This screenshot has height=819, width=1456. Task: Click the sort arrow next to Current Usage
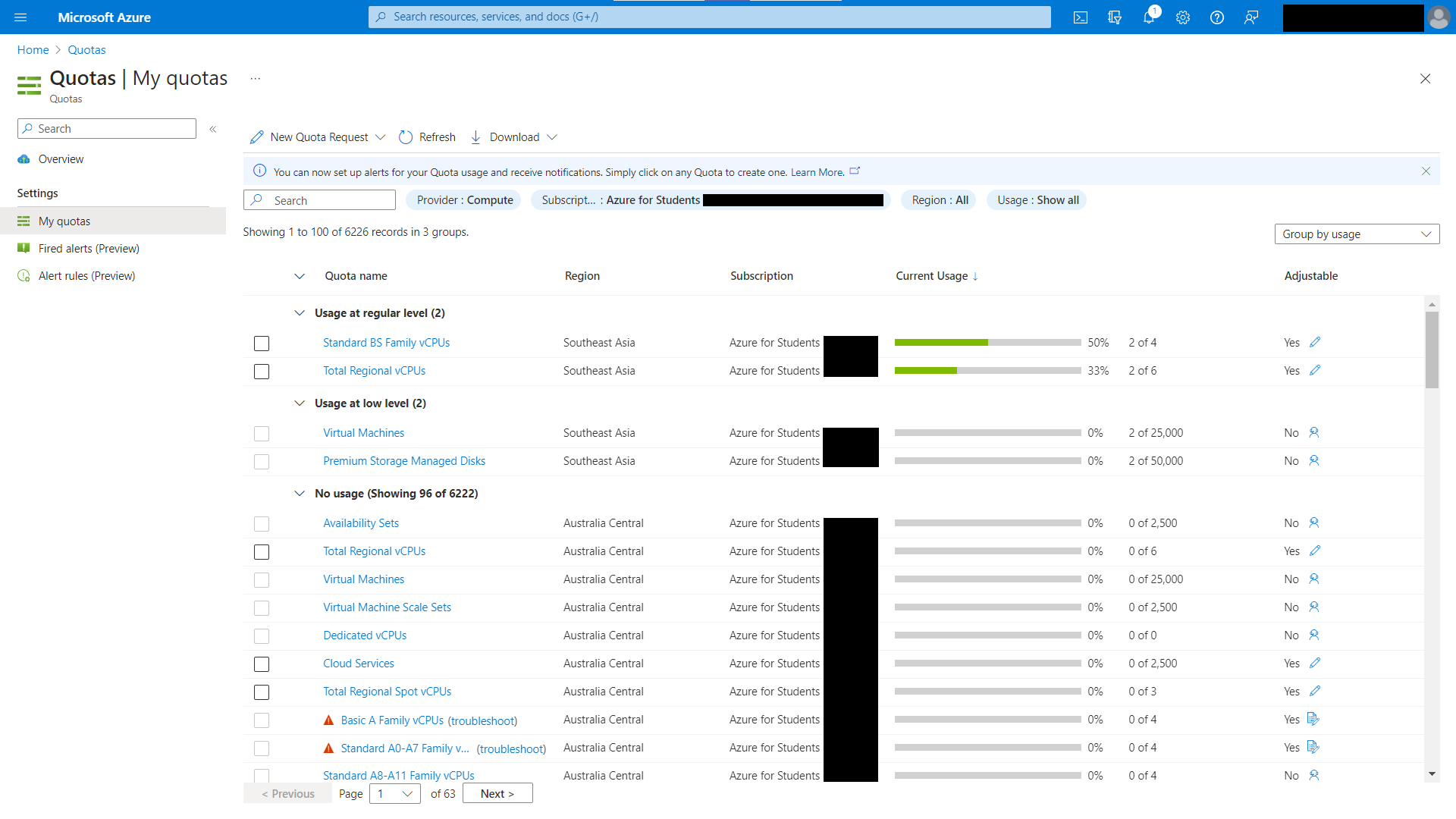click(x=975, y=277)
